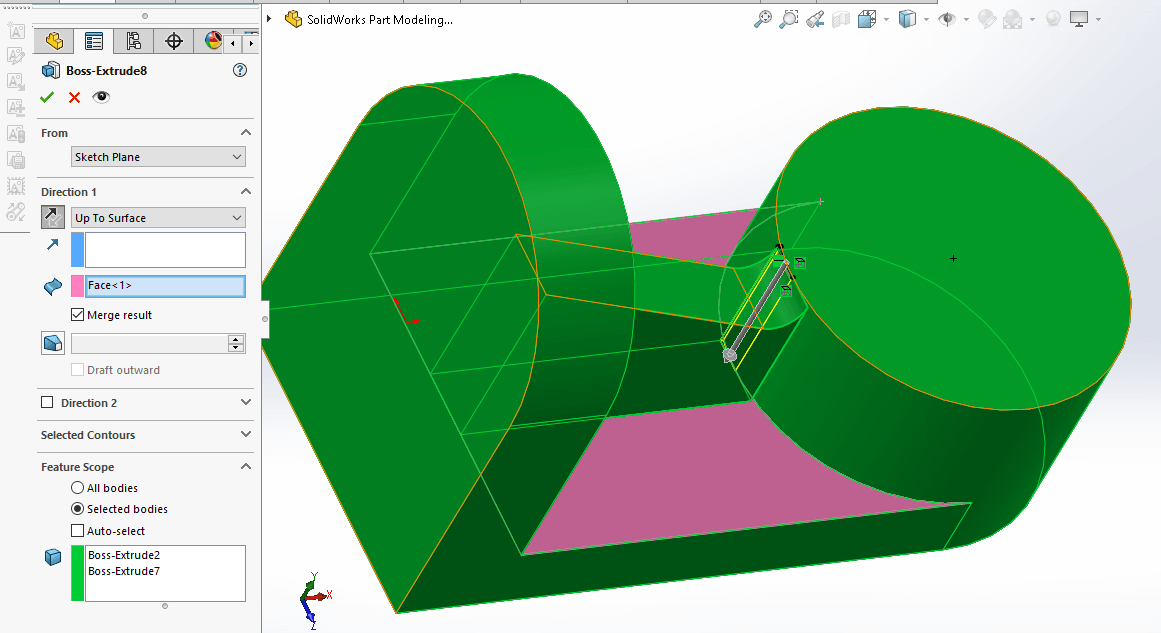The height and width of the screenshot is (633, 1161).
Task: Select the Zoom to Area tool
Action: 789,19
